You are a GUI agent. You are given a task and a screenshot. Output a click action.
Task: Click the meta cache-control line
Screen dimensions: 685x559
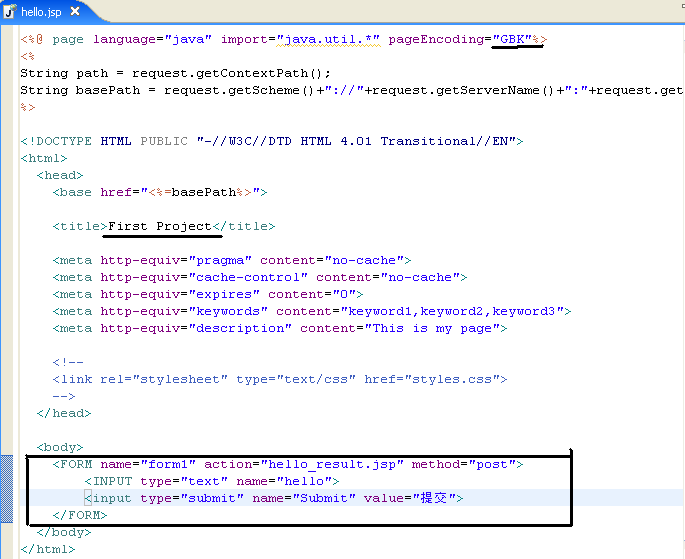260,277
